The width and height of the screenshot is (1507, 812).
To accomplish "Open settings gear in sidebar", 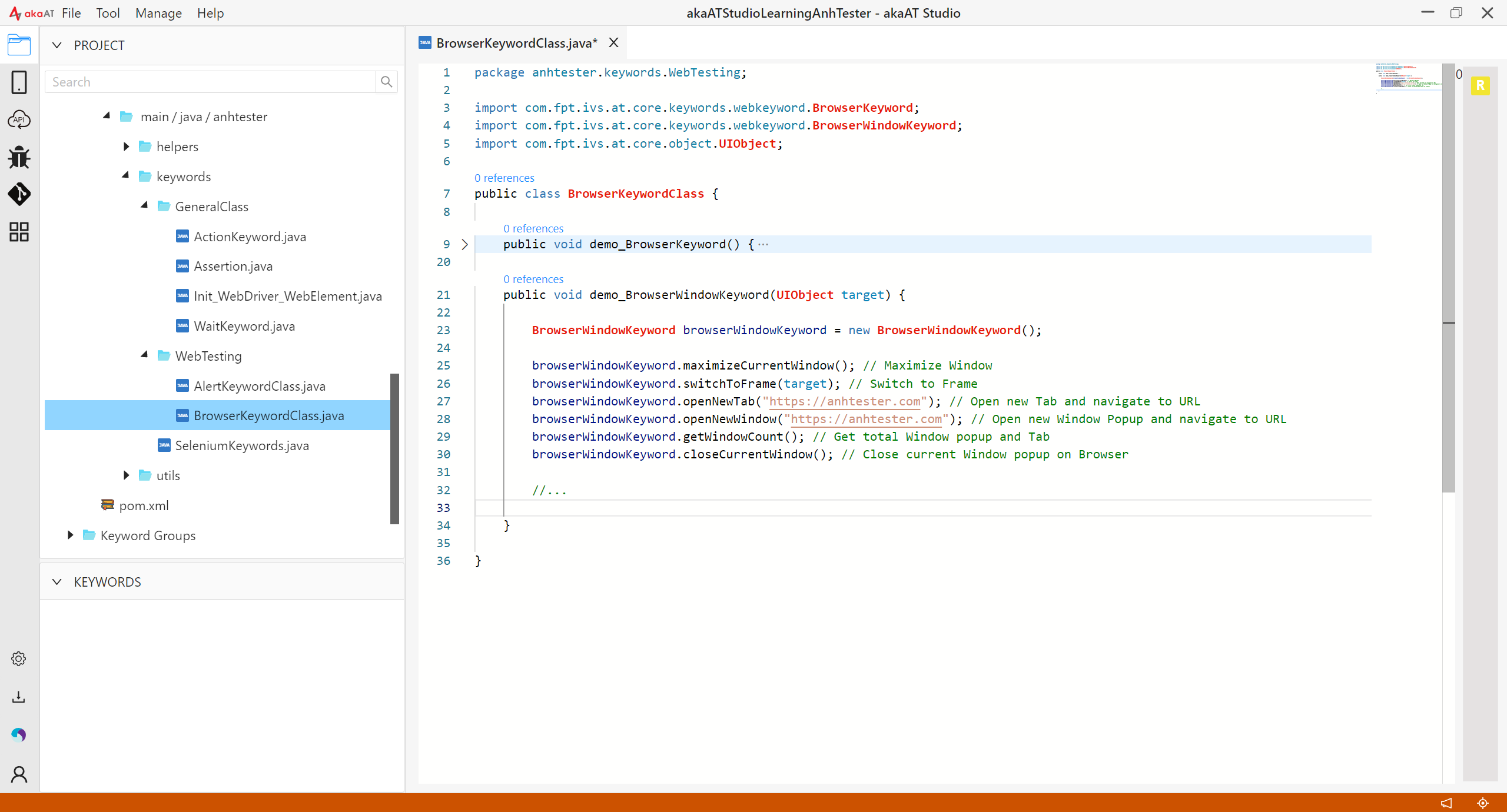I will coord(19,658).
